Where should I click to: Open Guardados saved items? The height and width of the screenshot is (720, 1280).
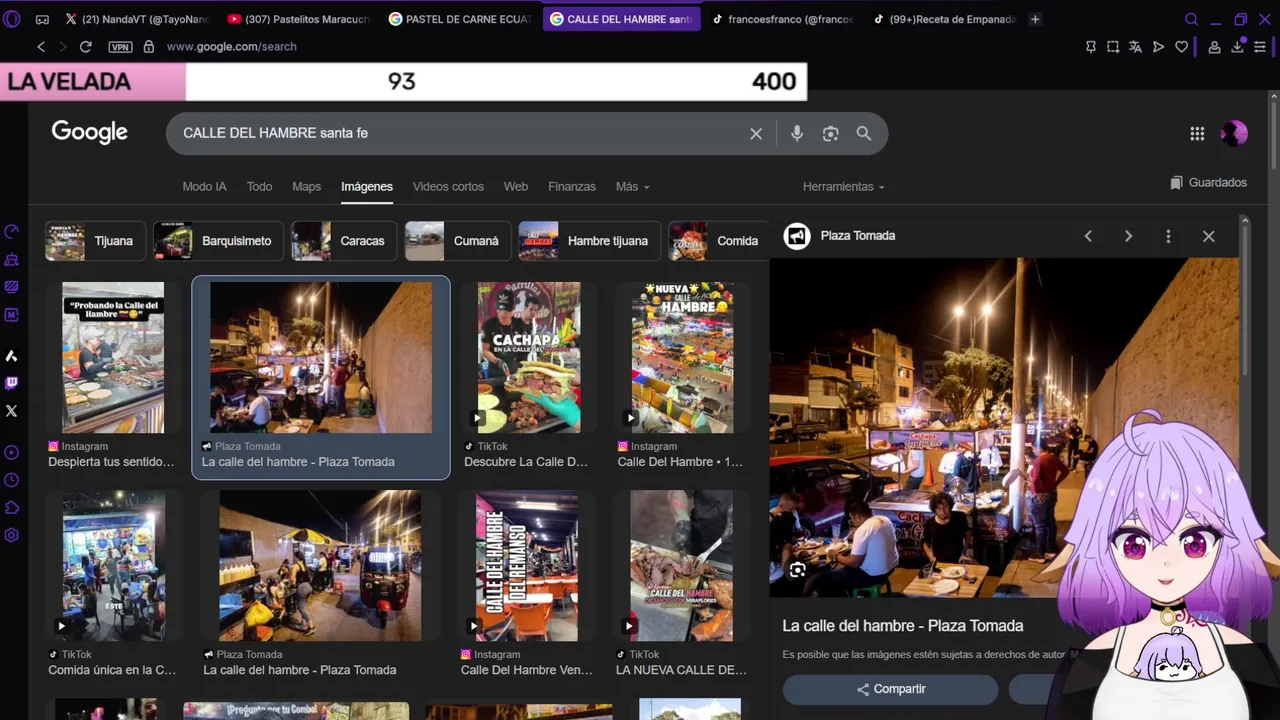(1208, 183)
